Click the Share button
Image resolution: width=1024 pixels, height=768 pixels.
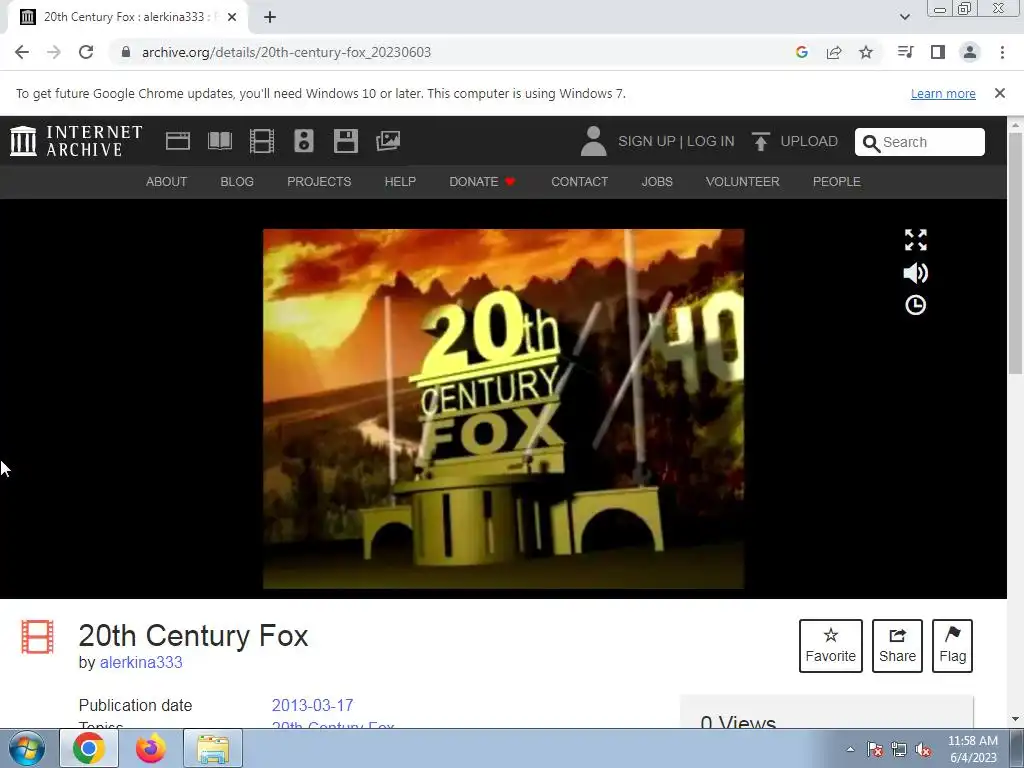click(897, 646)
